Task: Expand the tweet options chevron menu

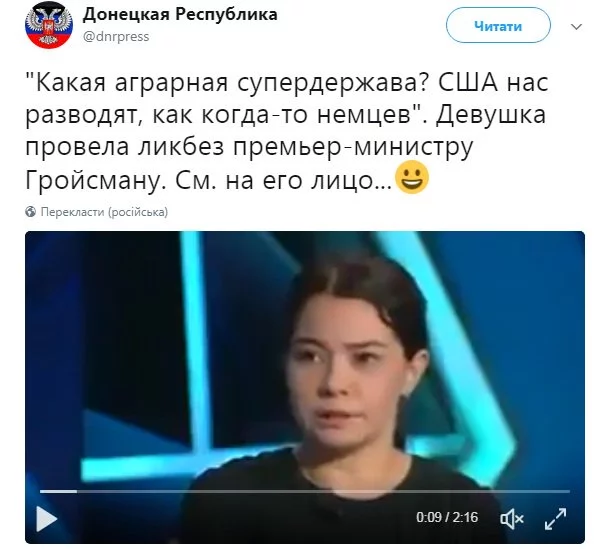Action: (576, 27)
